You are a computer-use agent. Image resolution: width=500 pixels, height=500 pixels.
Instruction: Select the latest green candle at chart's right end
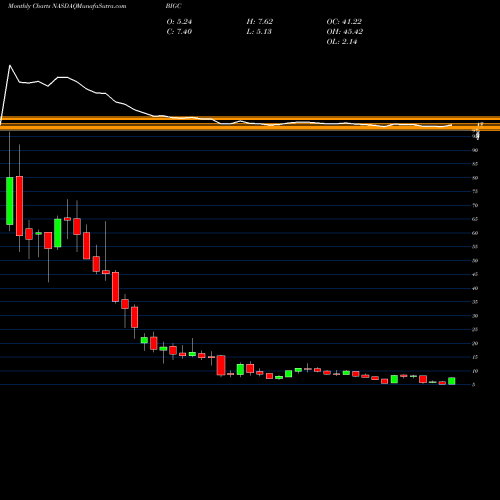click(x=452, y=381)
